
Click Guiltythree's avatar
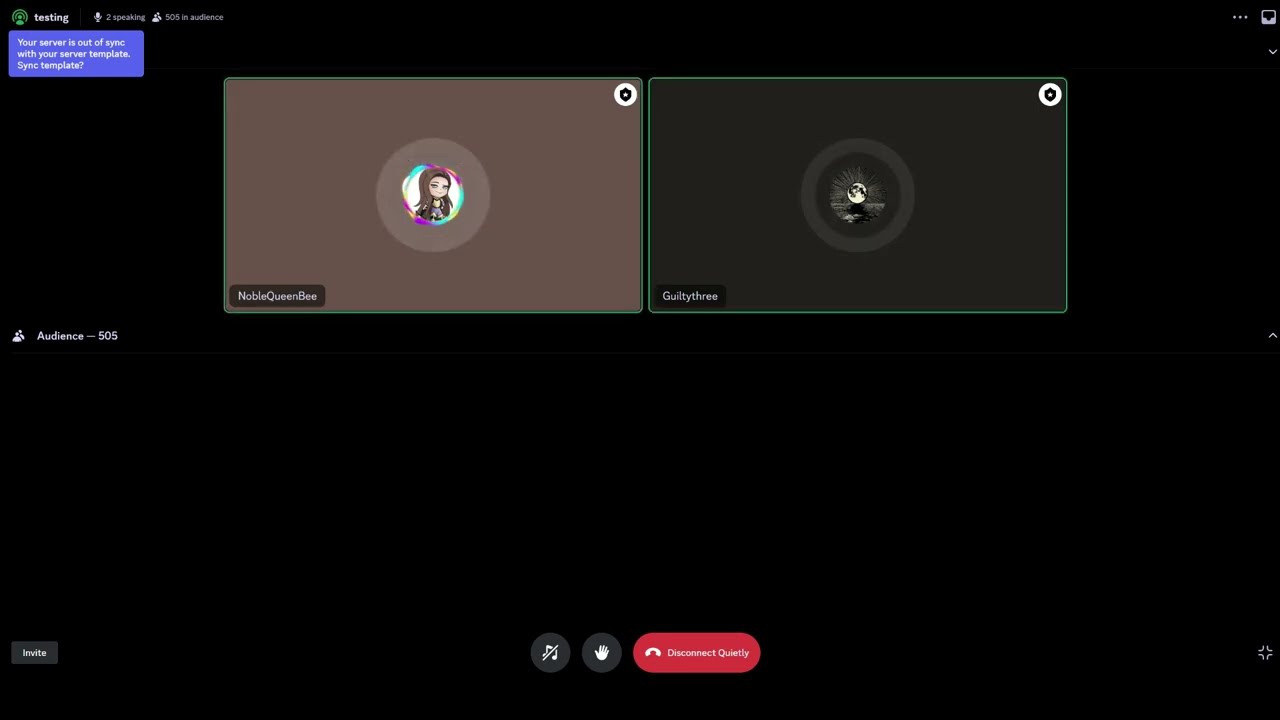(x=857, y=195)
